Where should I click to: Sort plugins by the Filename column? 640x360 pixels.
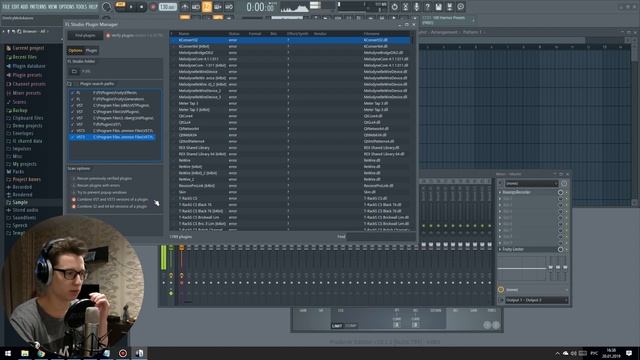click(371, 33)
